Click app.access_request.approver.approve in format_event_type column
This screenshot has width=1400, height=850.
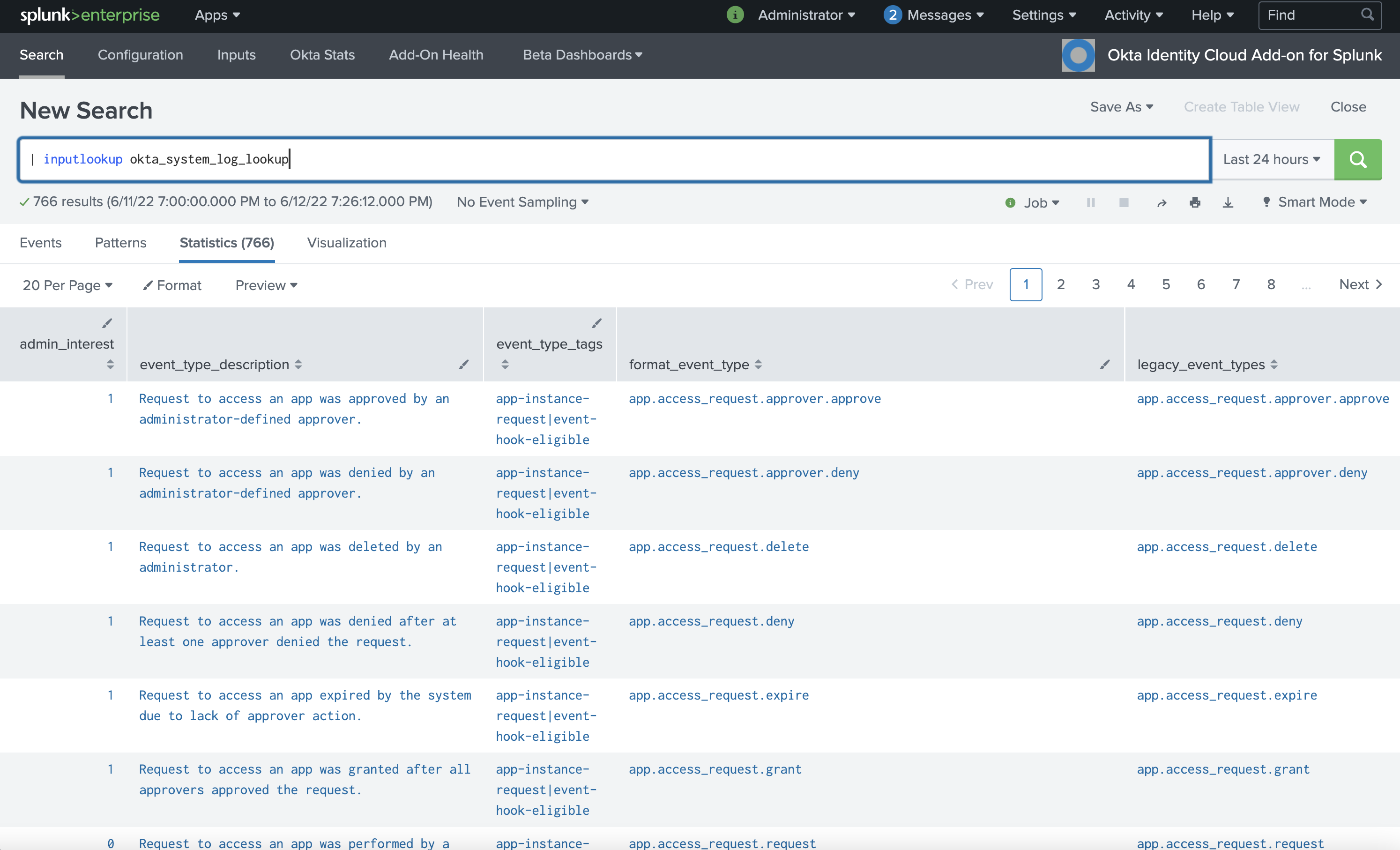pos(754,399)
